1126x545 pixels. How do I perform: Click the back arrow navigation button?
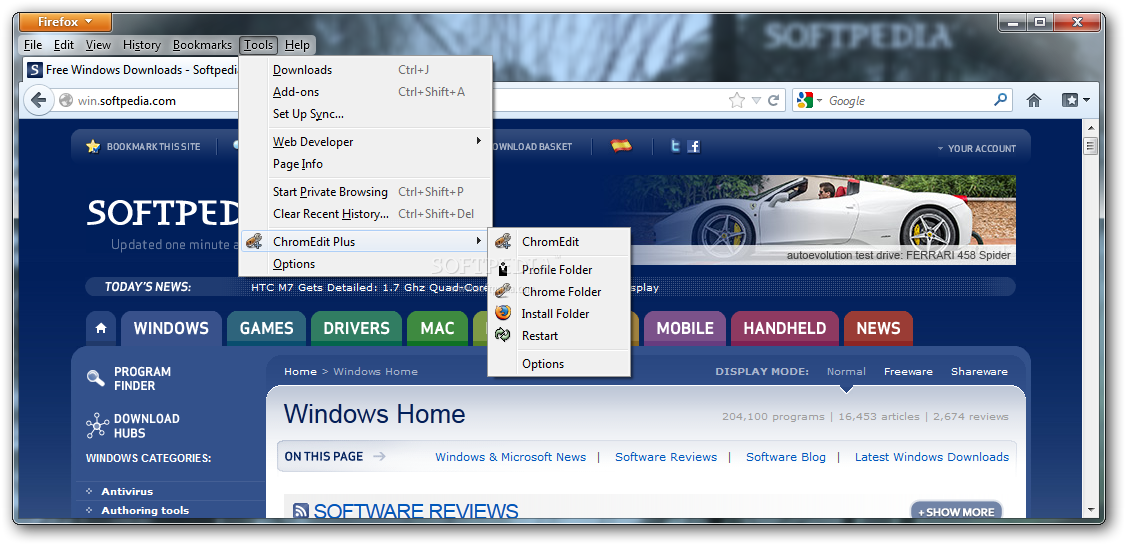(39, 101)
